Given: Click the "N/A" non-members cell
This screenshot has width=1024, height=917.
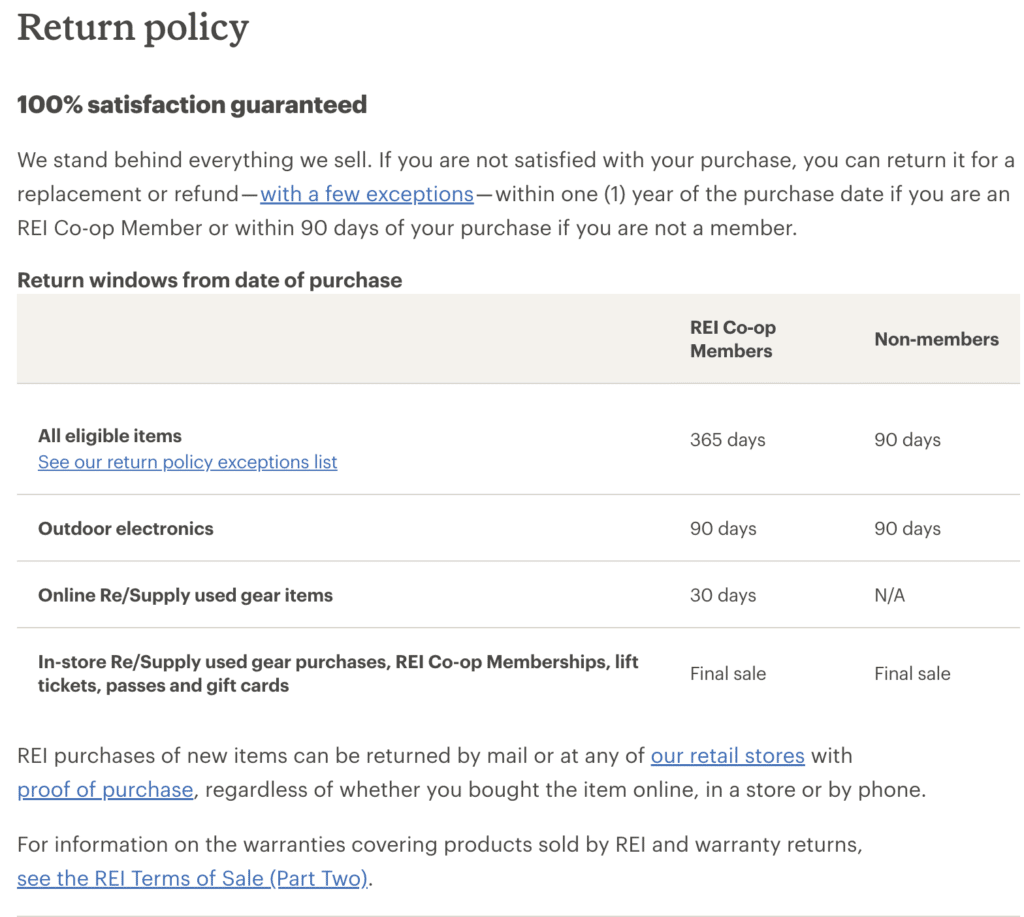Looking at the screenshot, I should 889,595.
